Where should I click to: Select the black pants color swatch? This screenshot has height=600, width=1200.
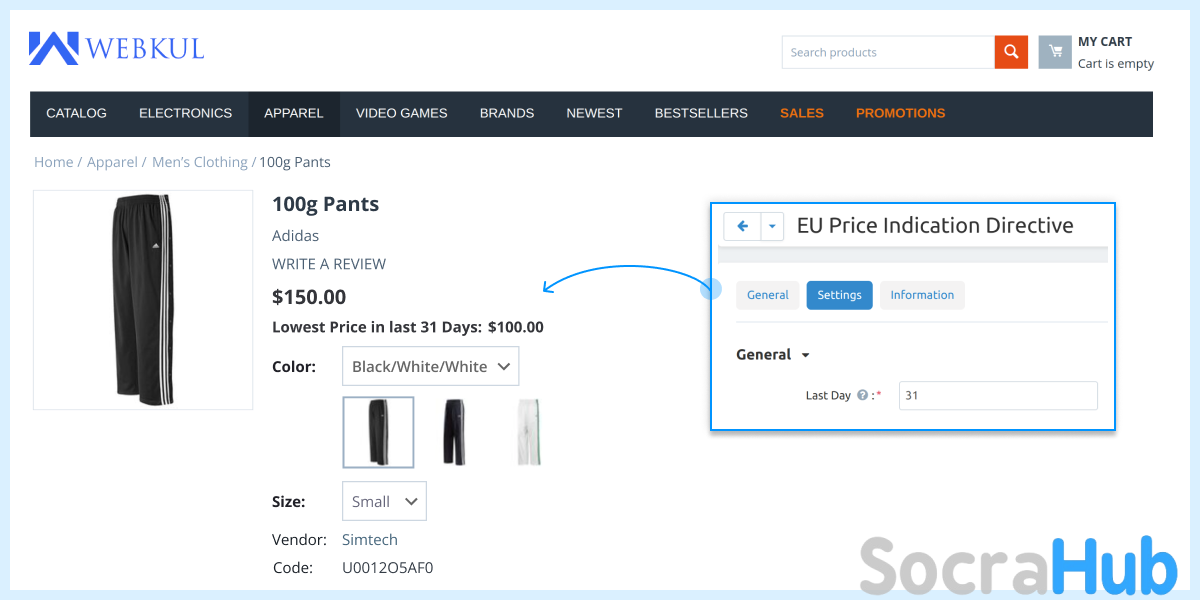454,432
